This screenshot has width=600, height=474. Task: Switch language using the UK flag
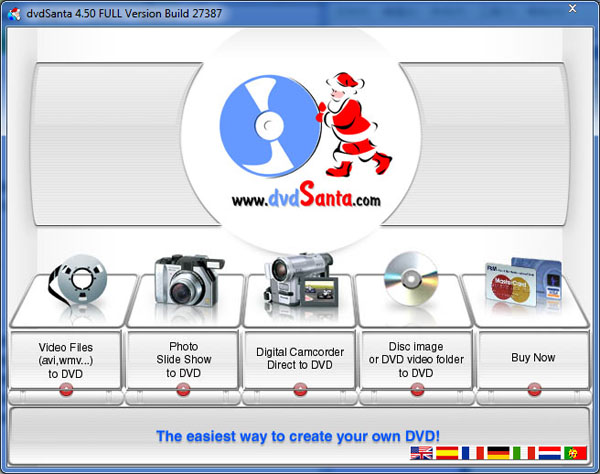[422, 454]
